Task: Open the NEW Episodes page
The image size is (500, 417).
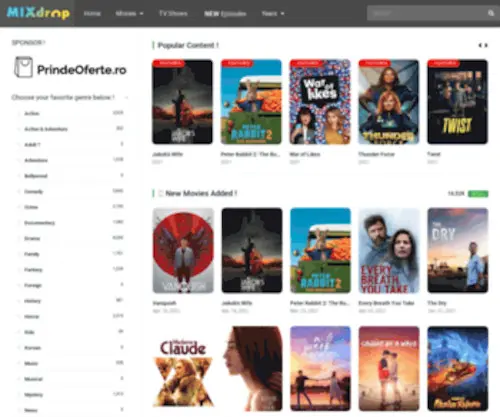Action: pyautogui.click(x=225, y=14)
